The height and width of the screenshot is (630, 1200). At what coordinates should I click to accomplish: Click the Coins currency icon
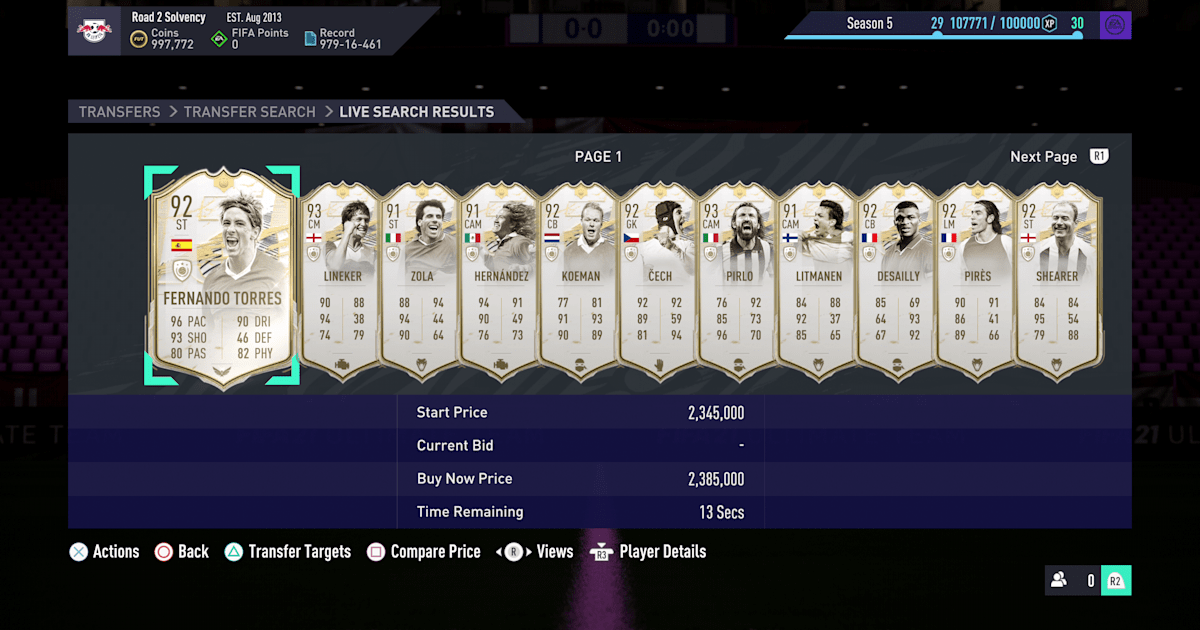pyautogui.click(x=139, y=39)
